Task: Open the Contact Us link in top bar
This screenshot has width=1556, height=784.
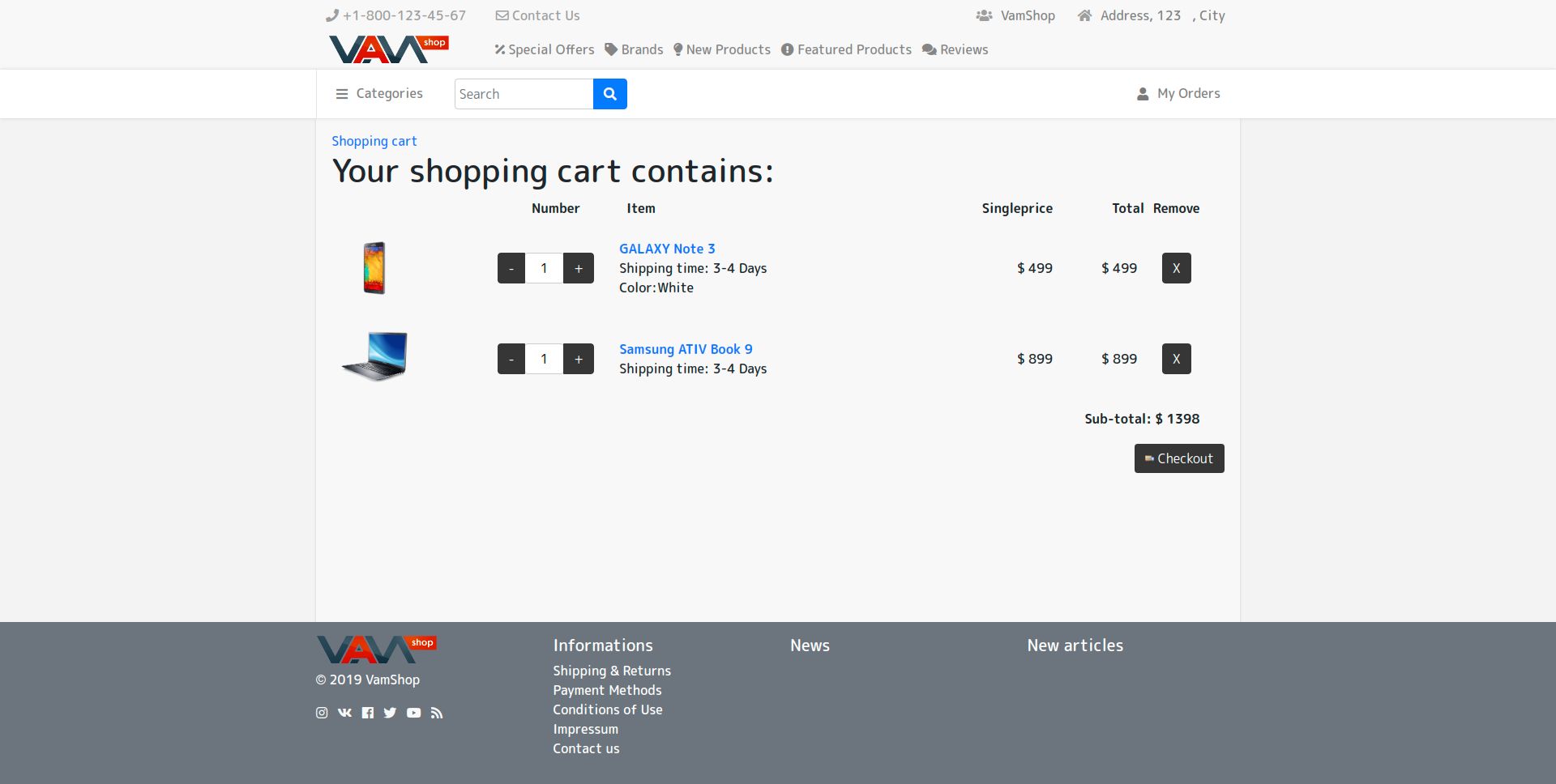Action: [538, 15]
